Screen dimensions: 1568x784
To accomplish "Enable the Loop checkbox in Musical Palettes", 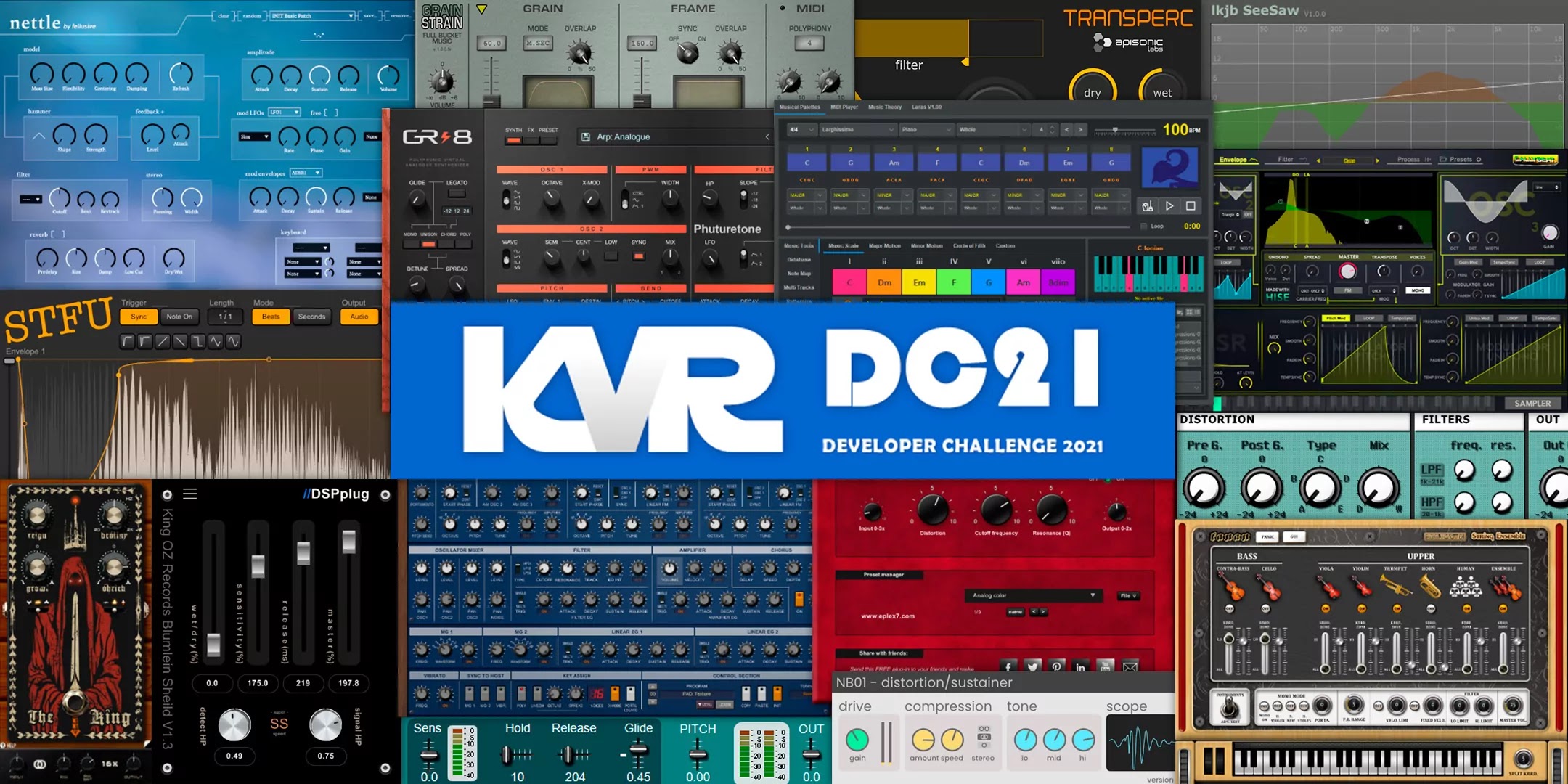I will [1143, 226].
